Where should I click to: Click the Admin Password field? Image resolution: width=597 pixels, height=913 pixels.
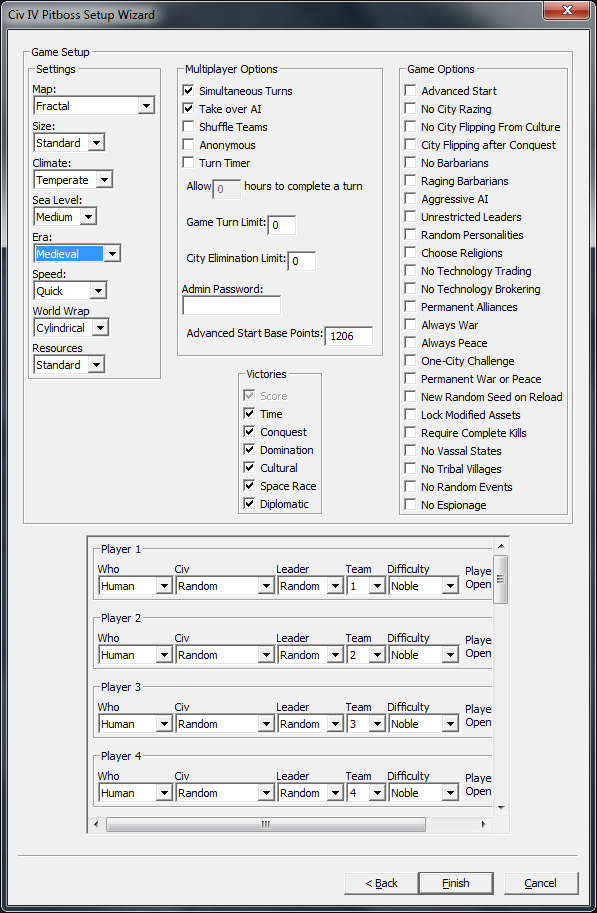click(231, 306)
